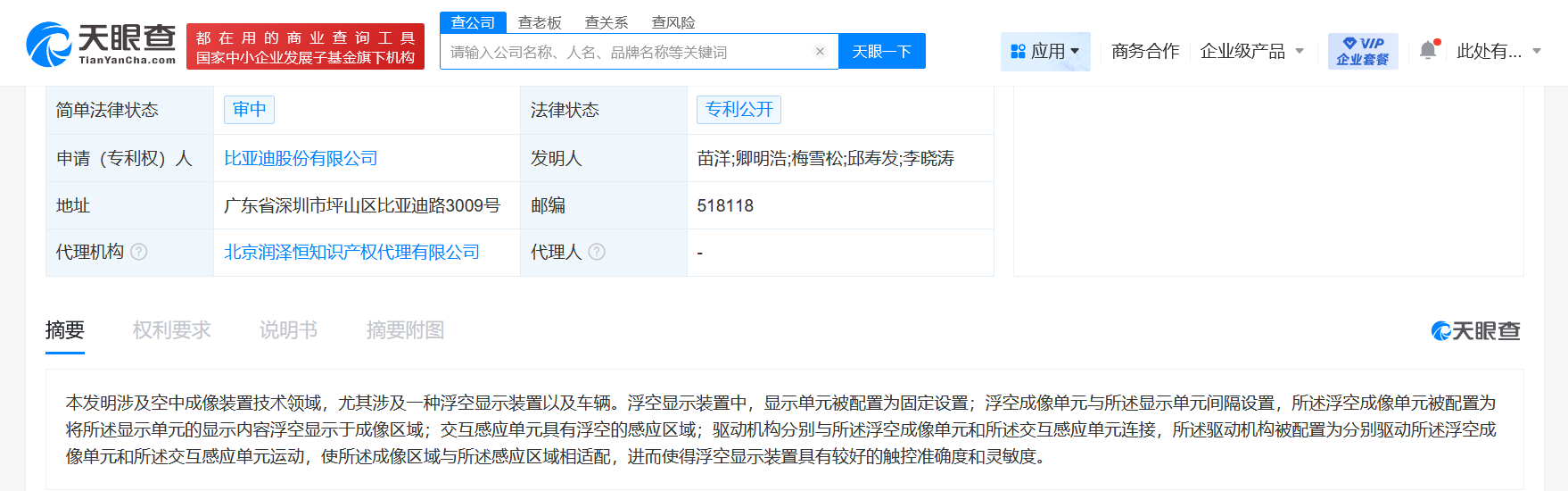The height and width of the screenshot is (491, 1568).
Task: Click the red banner 国家中小企业发展子基金旗下机构
Action: coord(305,47)
